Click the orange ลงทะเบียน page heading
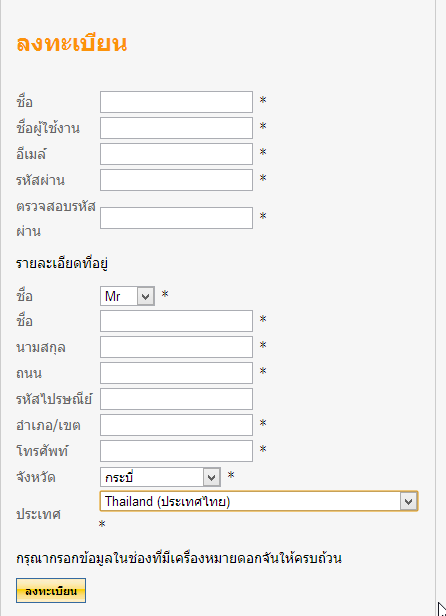The image size is (446, 616). pyautogui.click(x=72, y=43)
